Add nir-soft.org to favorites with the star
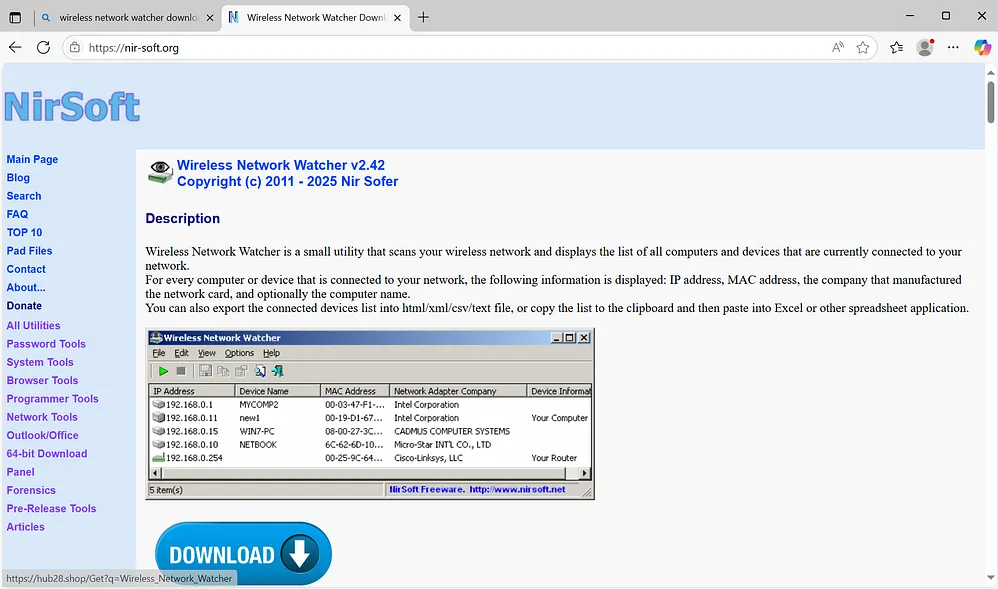 click(864, 46)
